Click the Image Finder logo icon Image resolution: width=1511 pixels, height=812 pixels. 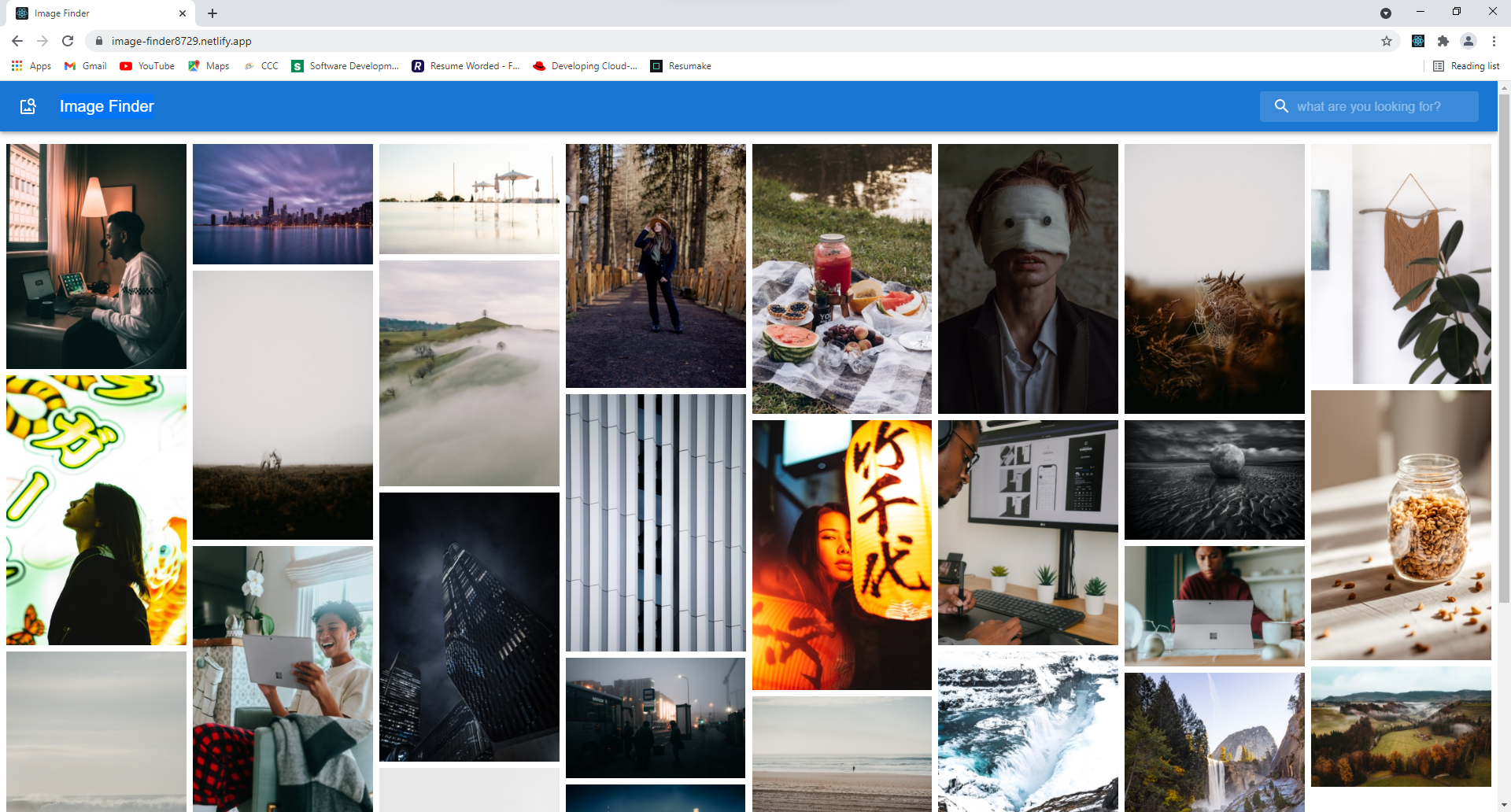(x=28, y=106)
